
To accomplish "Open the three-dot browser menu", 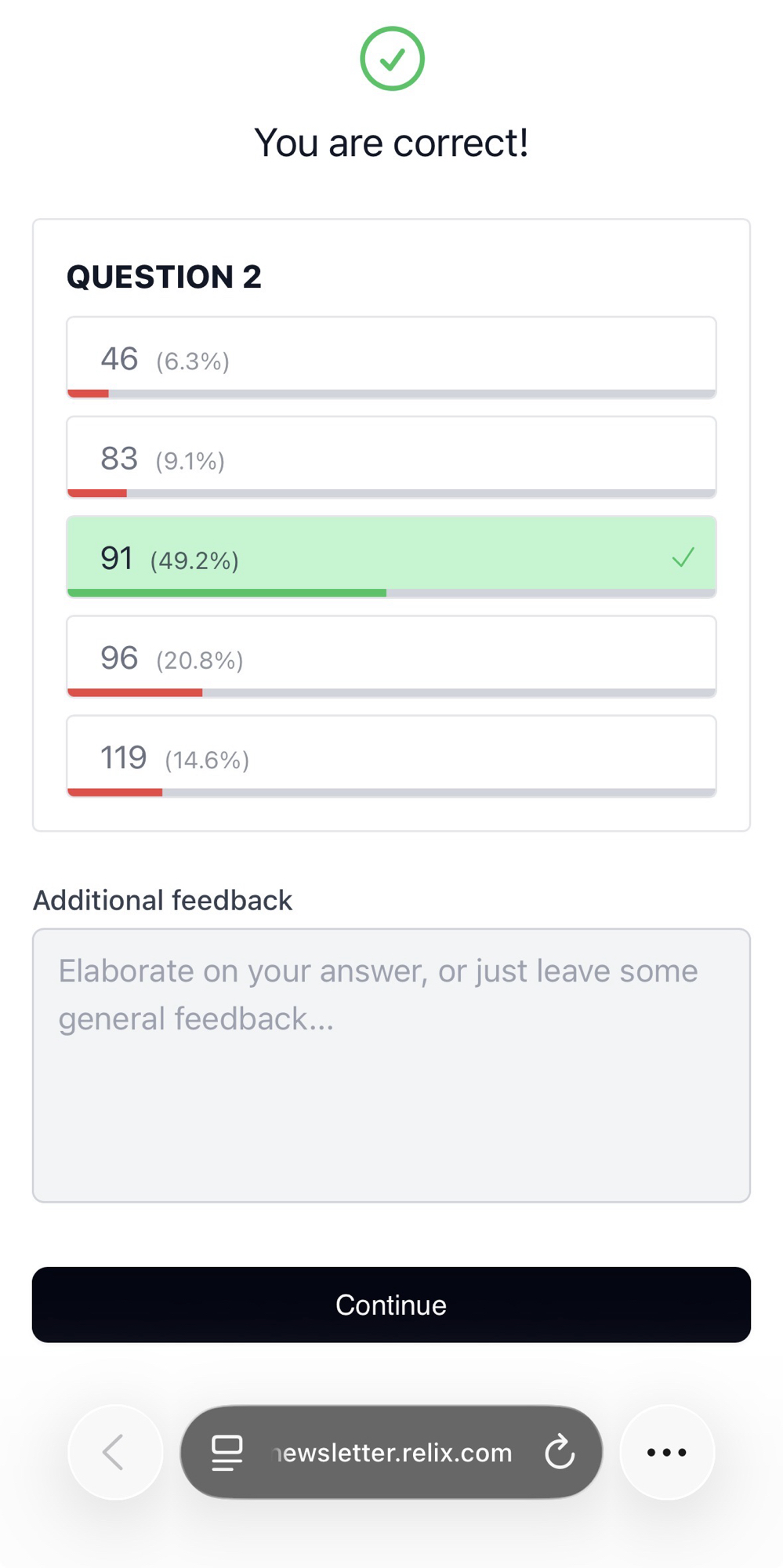I will pyautogui.click(x=667, y=1452).
